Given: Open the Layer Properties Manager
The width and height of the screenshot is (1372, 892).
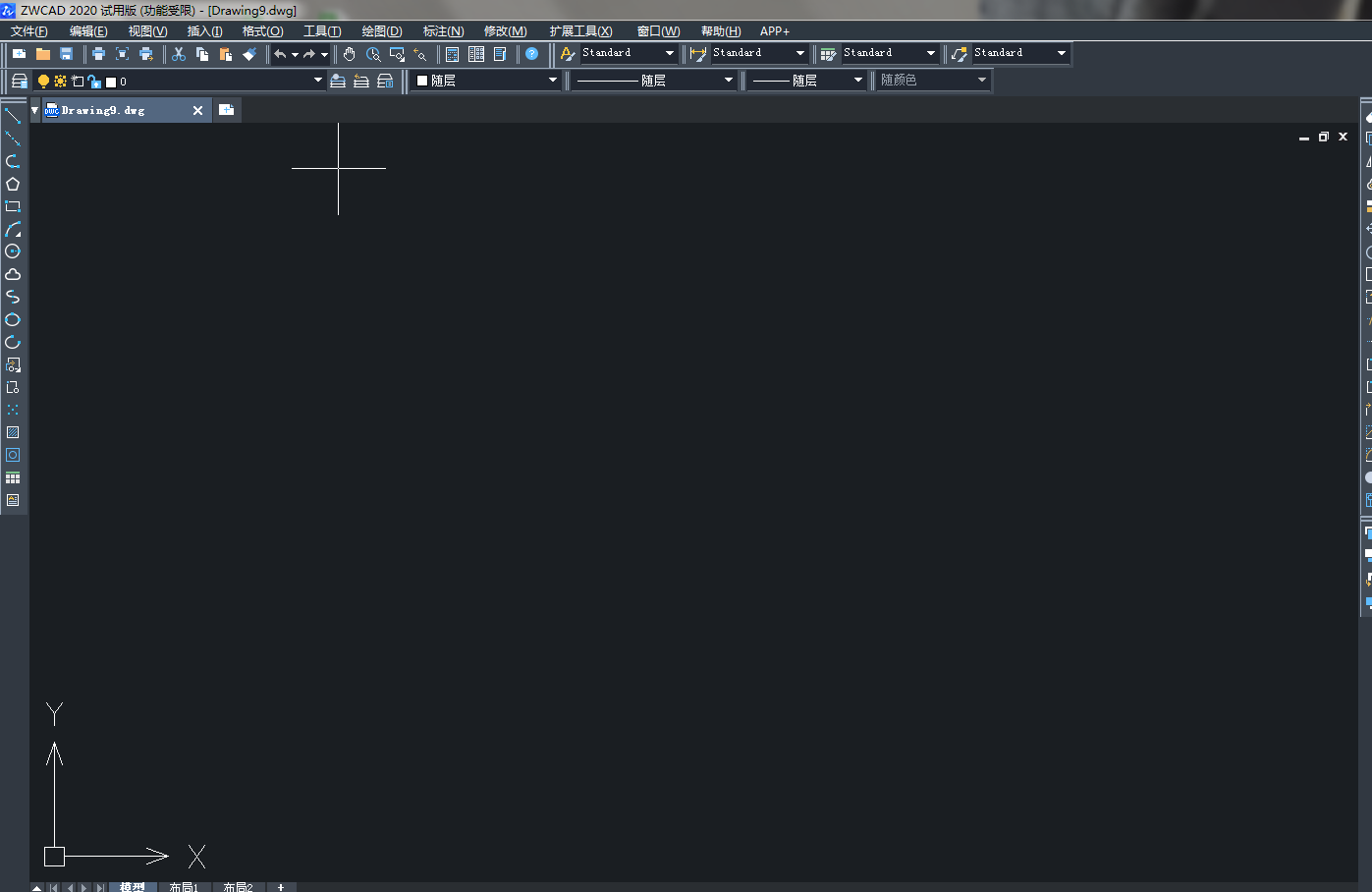Looking at the screenshot, I should tap(20, 81).
